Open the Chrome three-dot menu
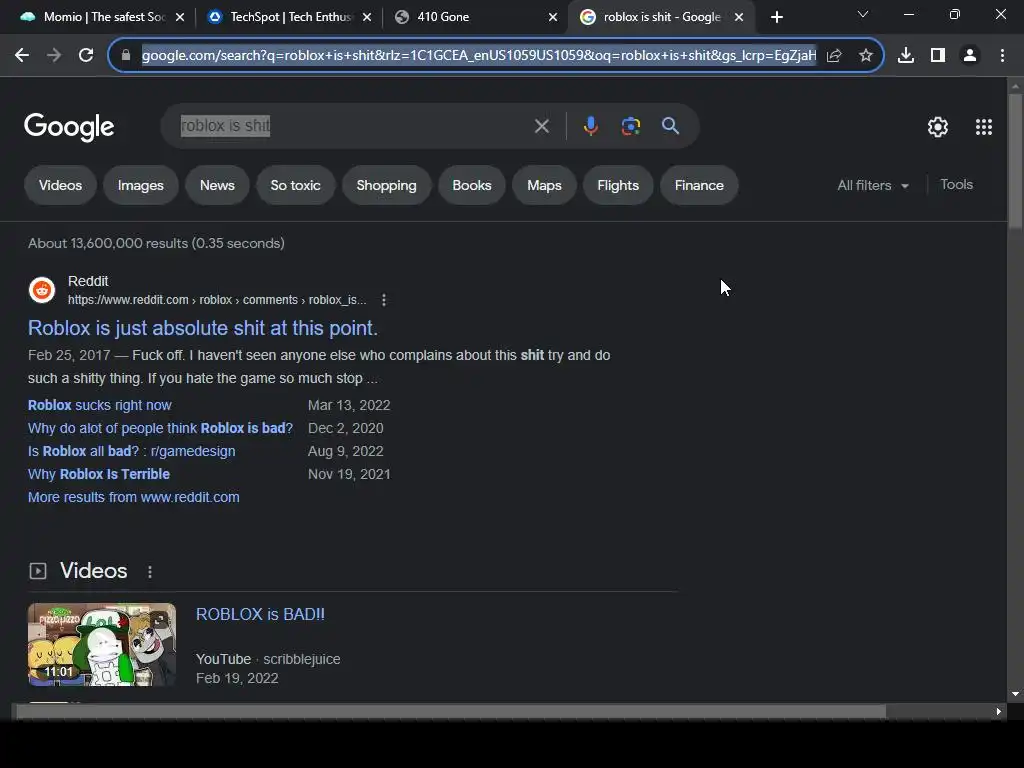The height and width of the screenshot is (768, 1024). pyautogui.click(x=1002, y=56)
